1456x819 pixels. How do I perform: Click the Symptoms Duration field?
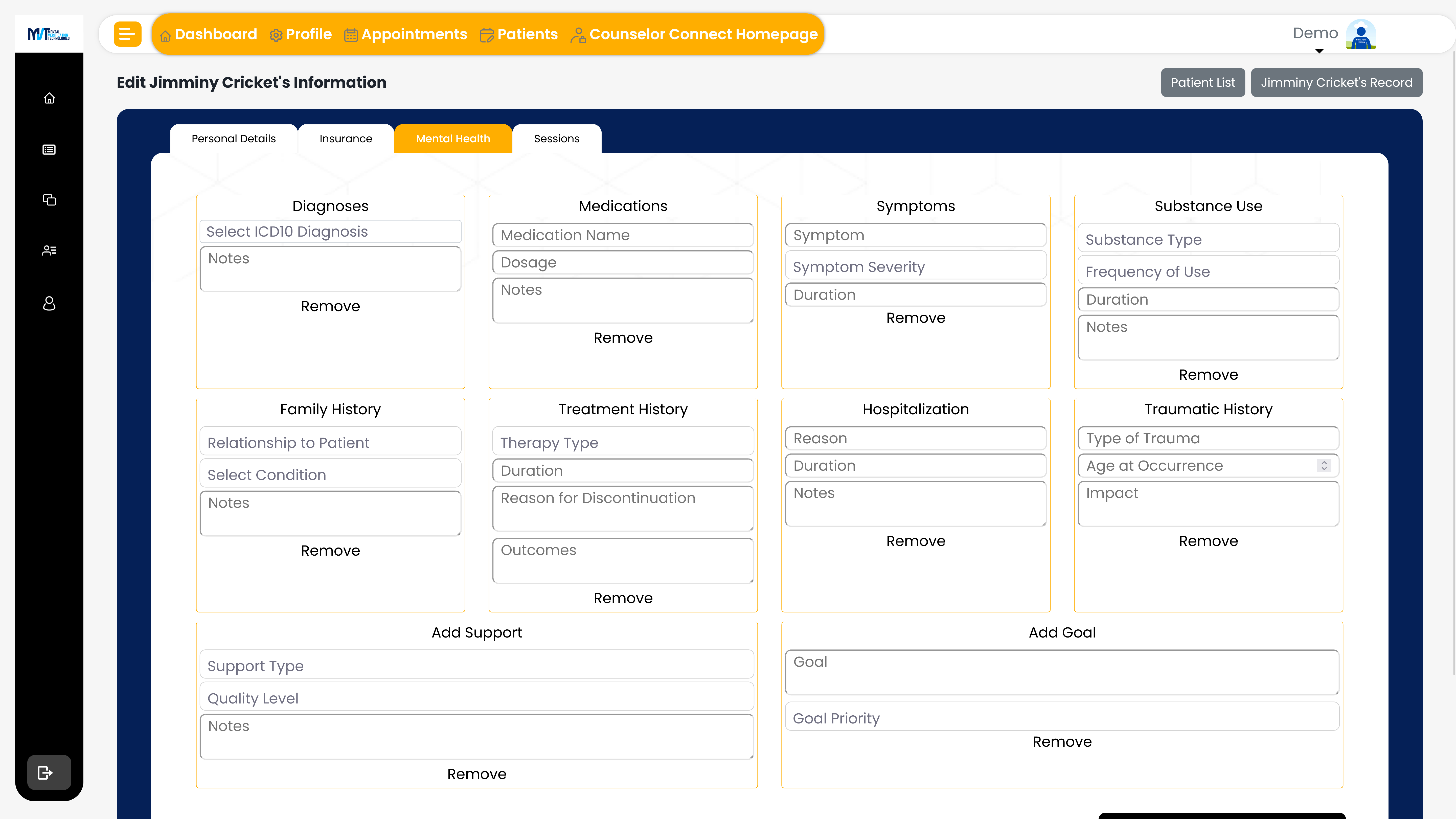[x=916, y=295]
